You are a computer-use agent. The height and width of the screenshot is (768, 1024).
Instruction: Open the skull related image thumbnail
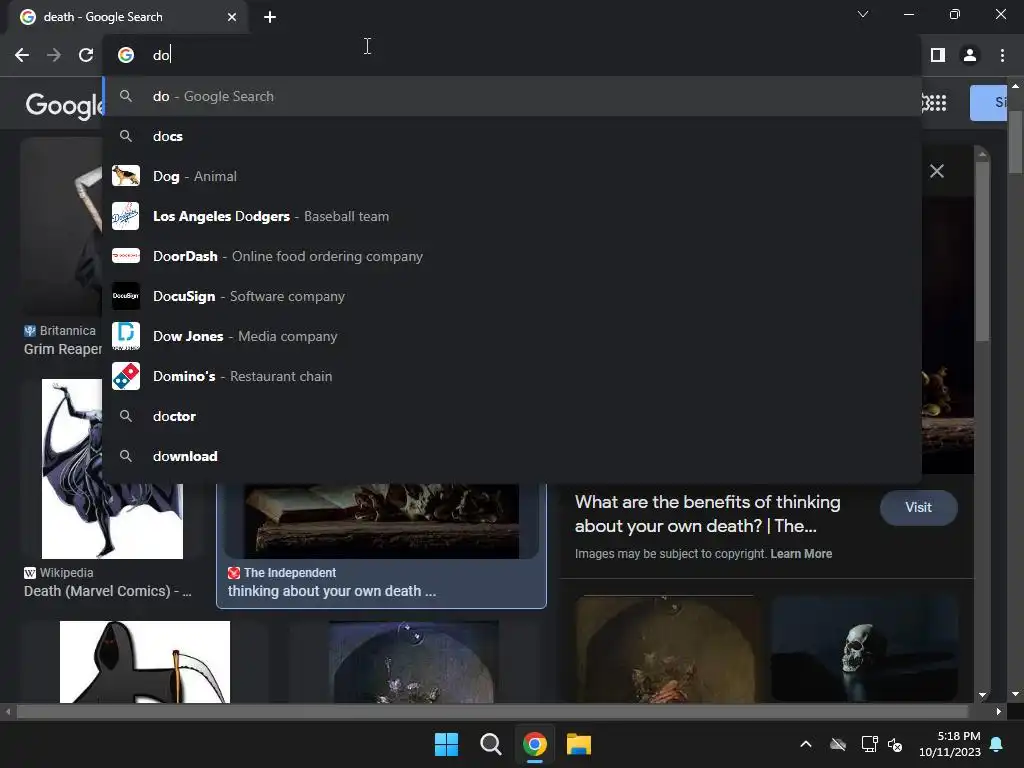(864, 648)
